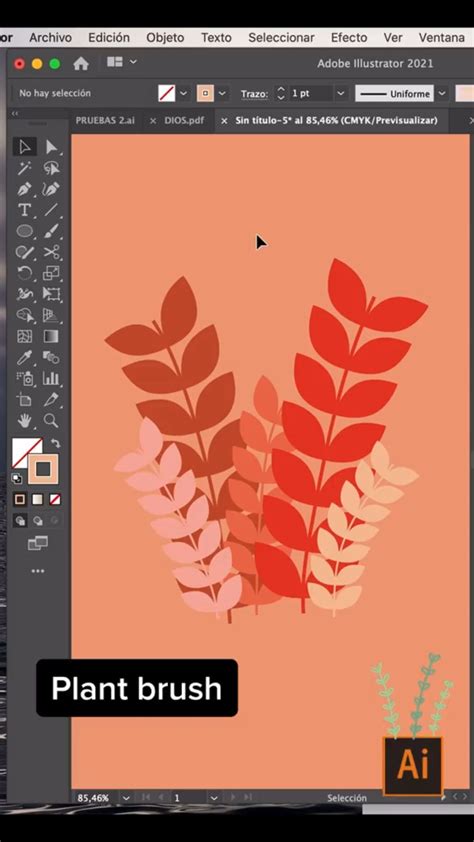The image size is (474, 842).
Task: Select the Shape Builder tool
Action: pyautogui.click(x=25, y=315)
